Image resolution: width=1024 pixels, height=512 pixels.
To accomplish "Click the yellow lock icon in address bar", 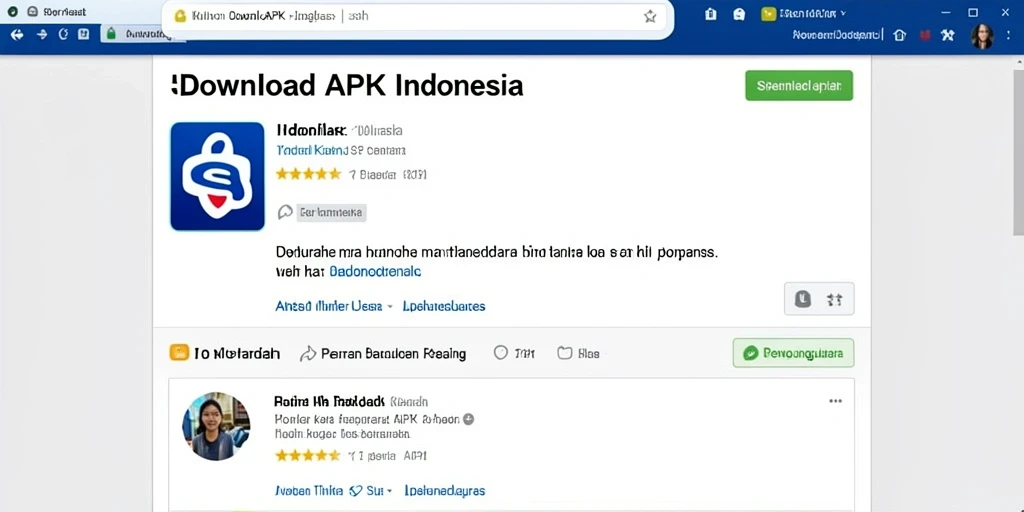I will pyautogui.click(x=180, y=16).
